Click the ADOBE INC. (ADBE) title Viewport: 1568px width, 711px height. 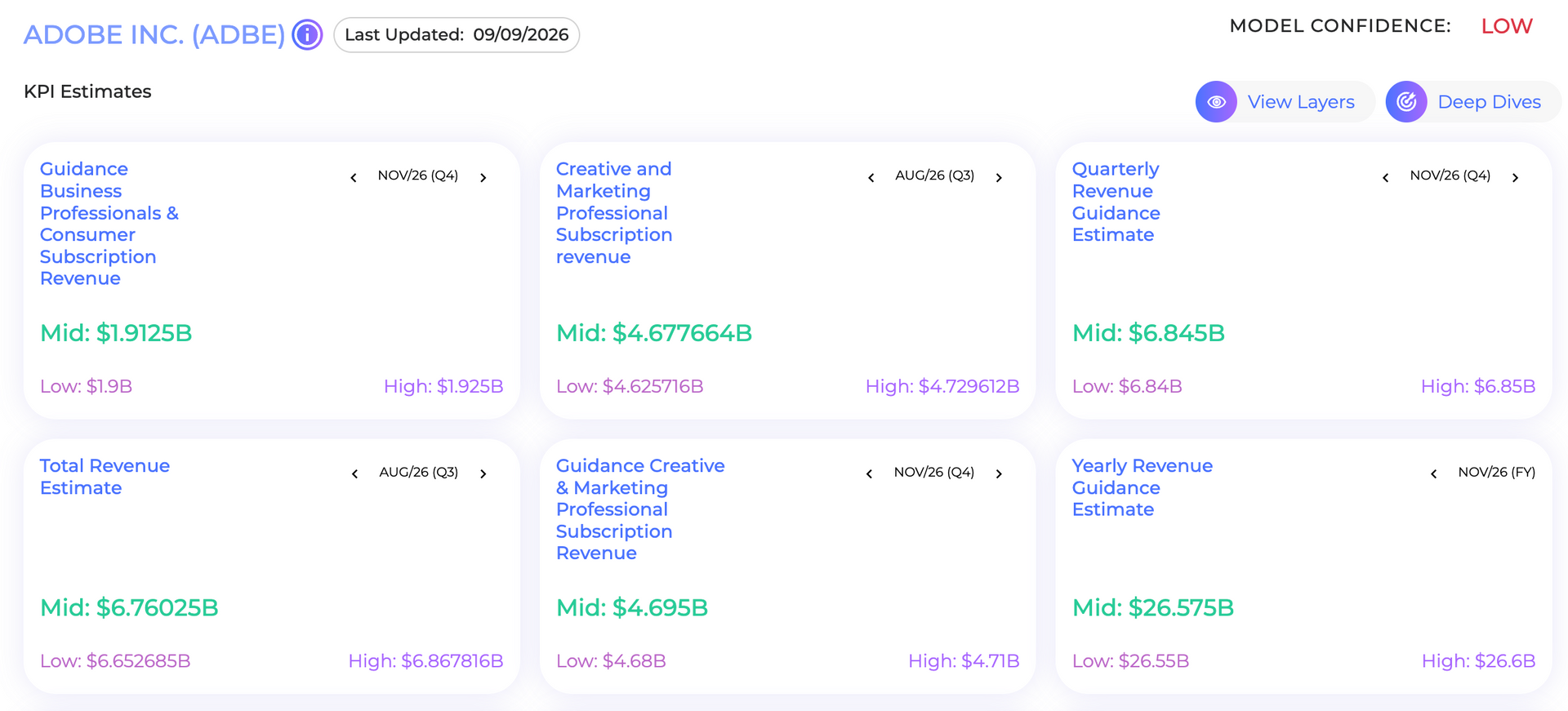[154, 35]
